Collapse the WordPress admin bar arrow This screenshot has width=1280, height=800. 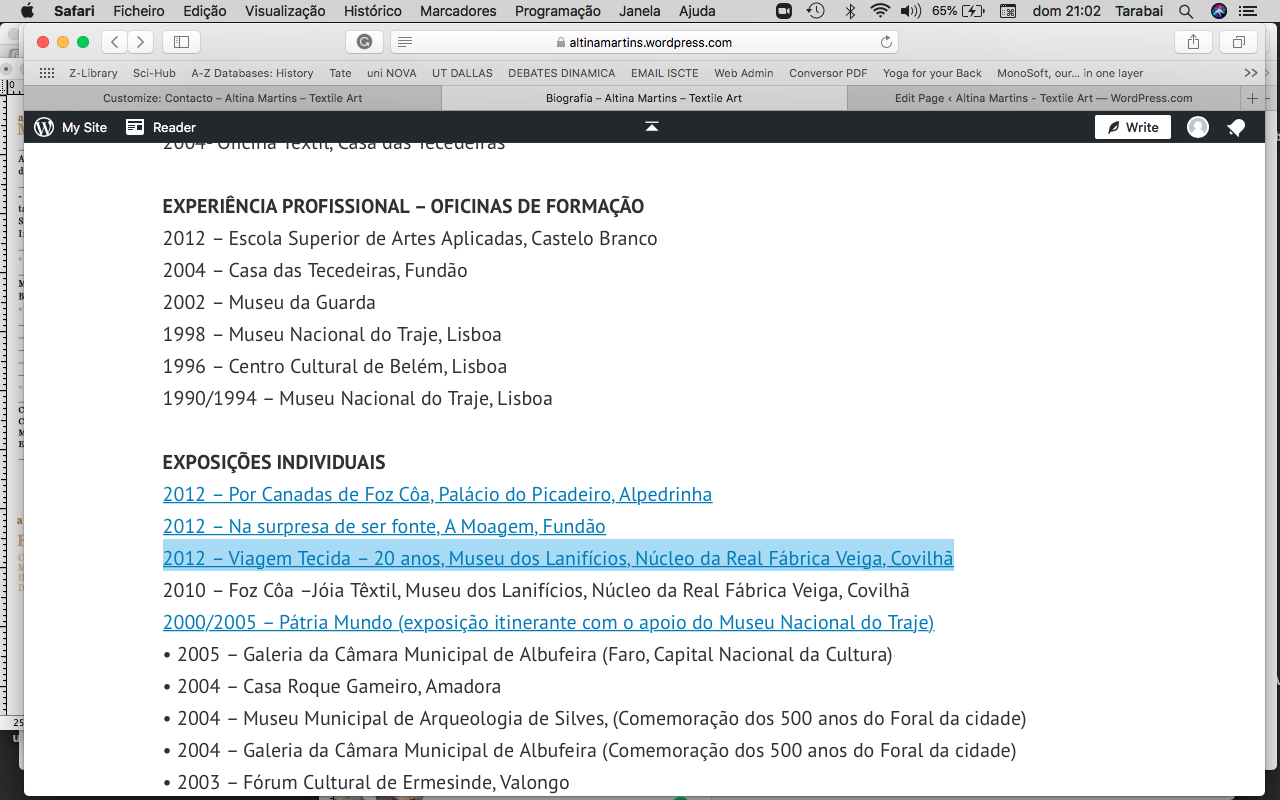point(651,127)
